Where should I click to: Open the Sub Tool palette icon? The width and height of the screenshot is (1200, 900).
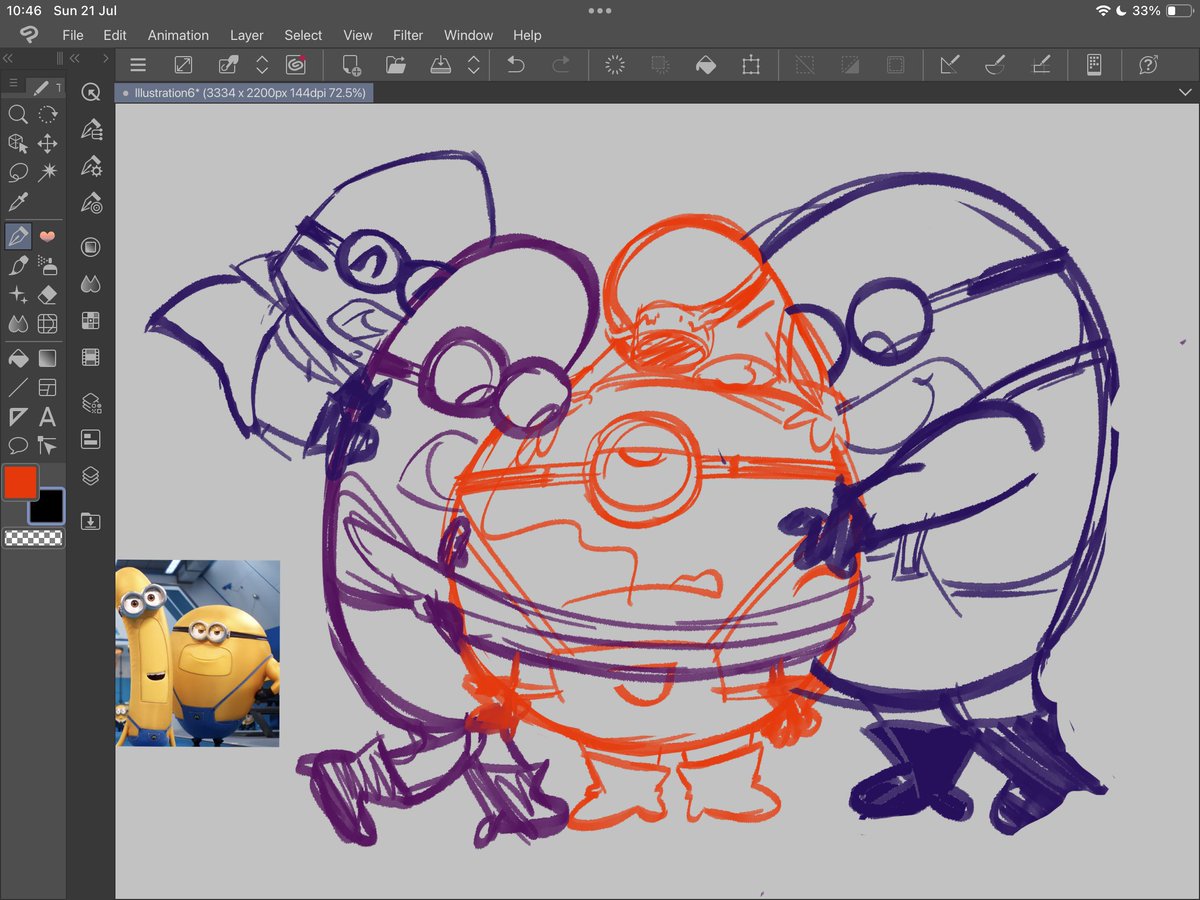[x=91, y=129]
